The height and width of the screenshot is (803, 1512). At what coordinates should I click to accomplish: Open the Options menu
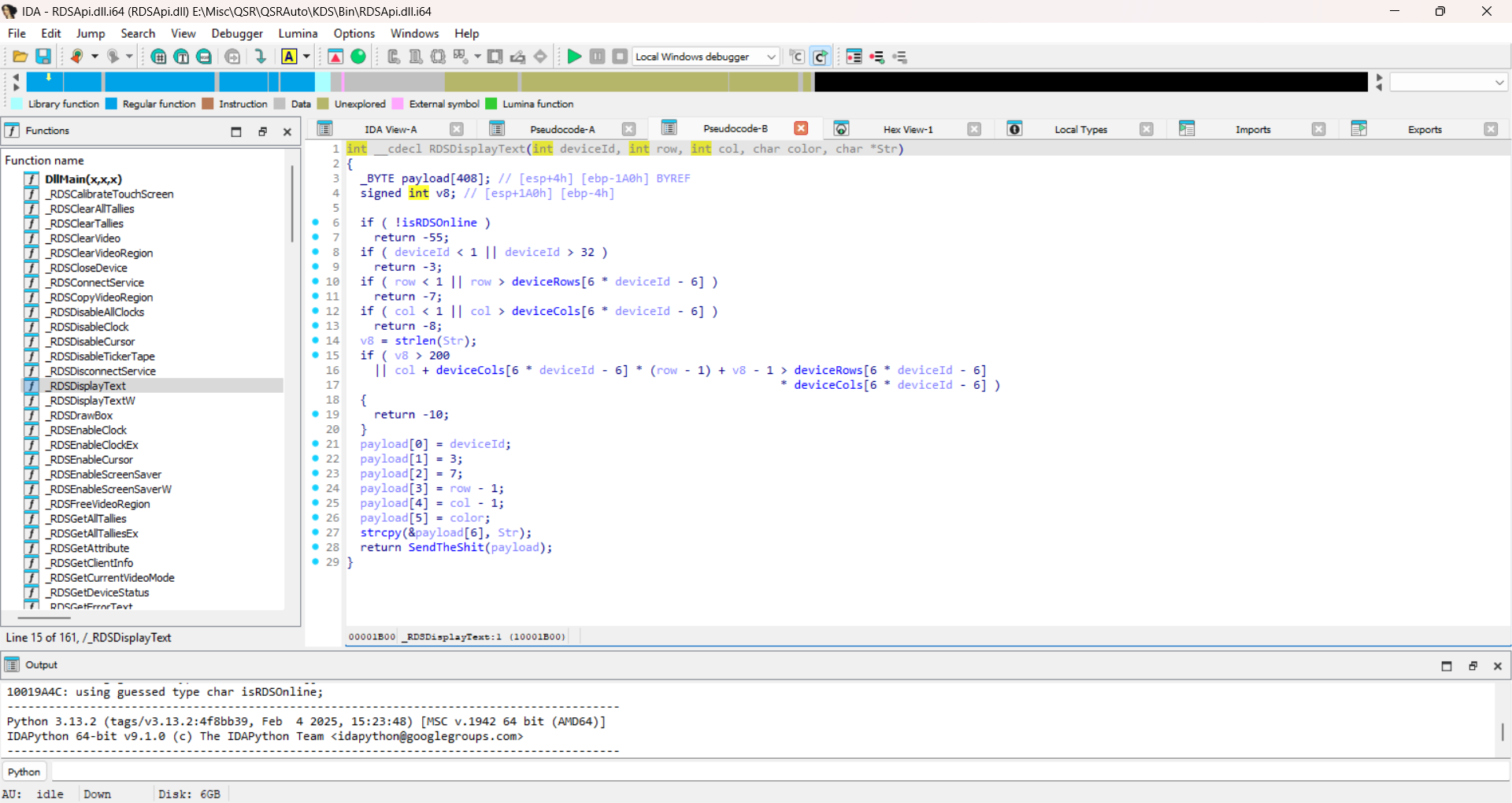354,33
